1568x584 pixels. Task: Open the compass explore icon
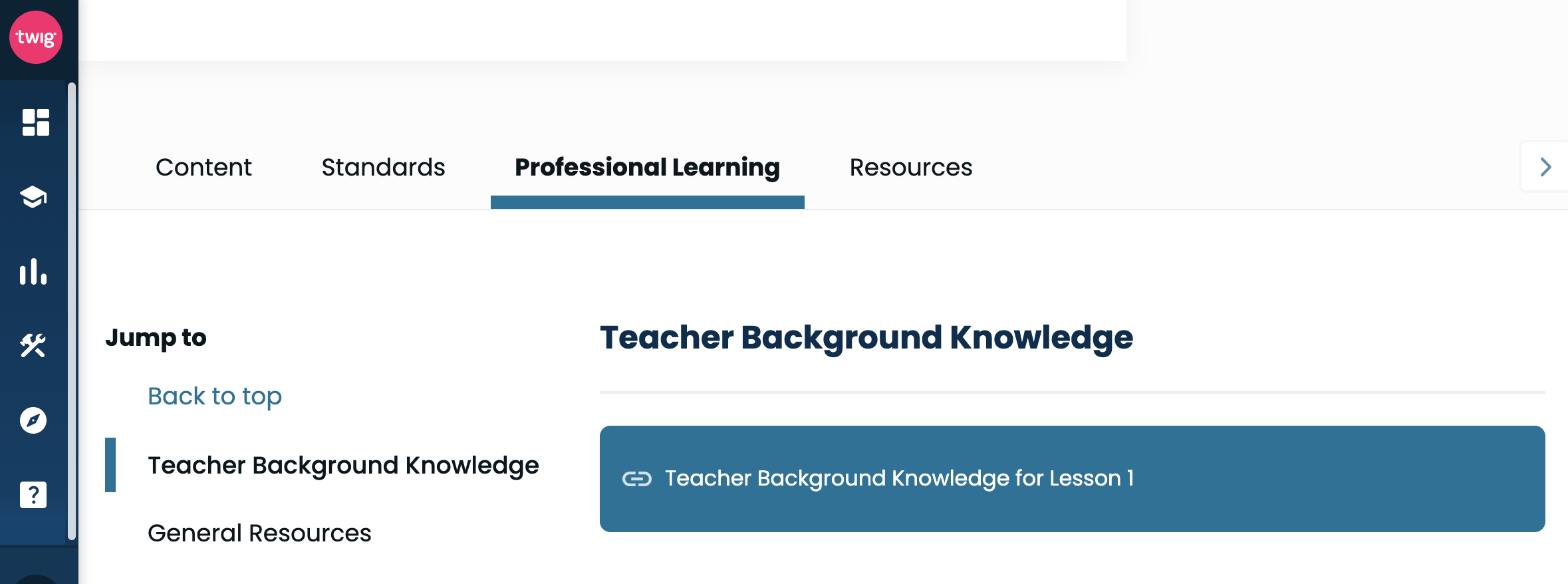tap(33, 420)
